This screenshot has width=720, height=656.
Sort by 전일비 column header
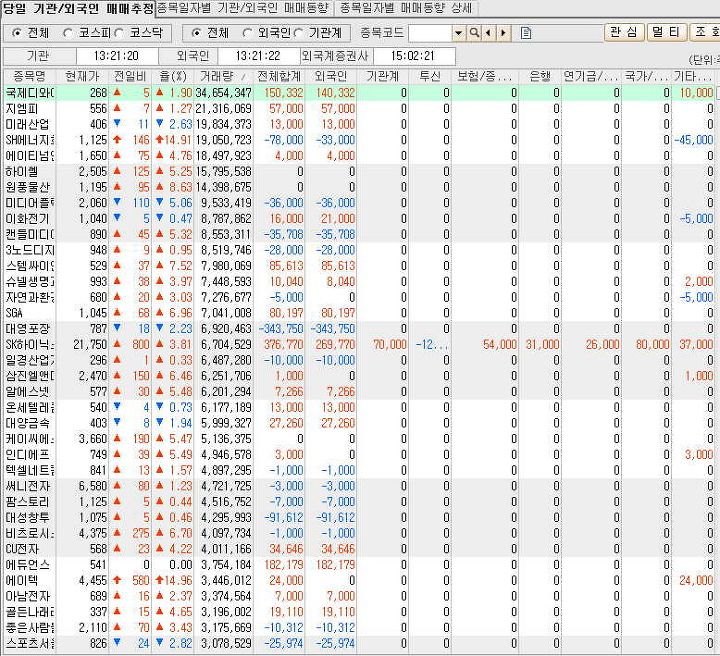tap(130, 76)
